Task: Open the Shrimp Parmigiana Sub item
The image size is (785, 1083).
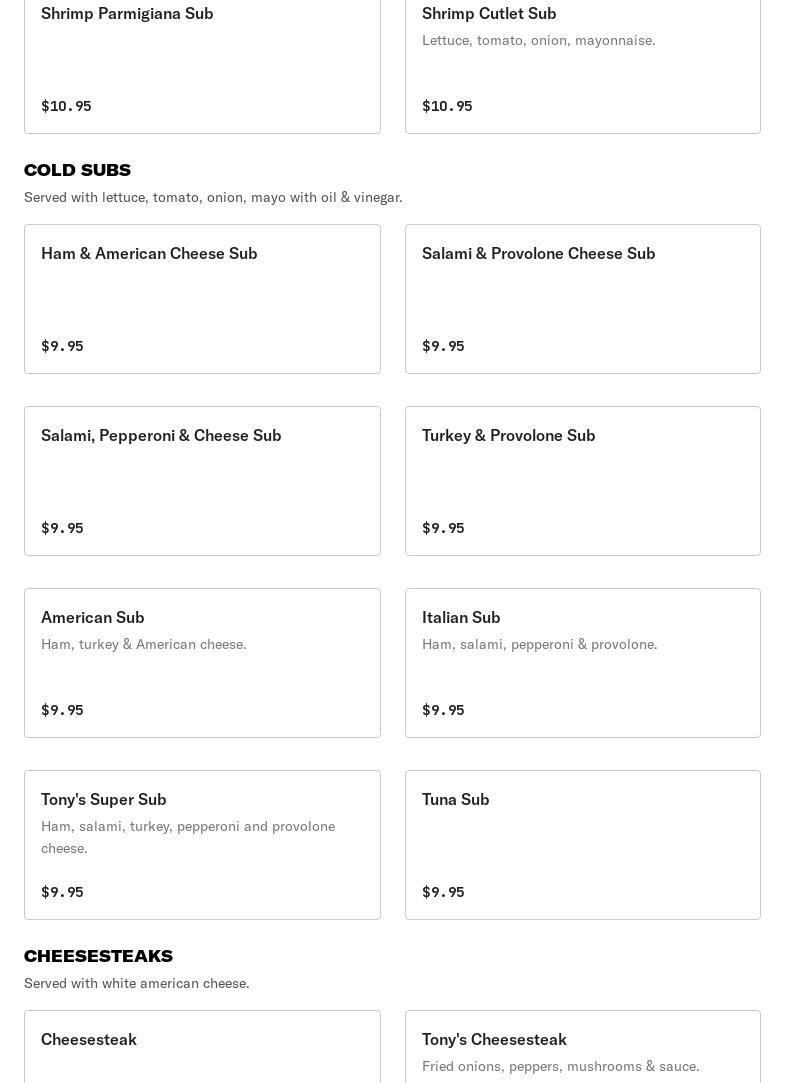Action: [202, 60]
